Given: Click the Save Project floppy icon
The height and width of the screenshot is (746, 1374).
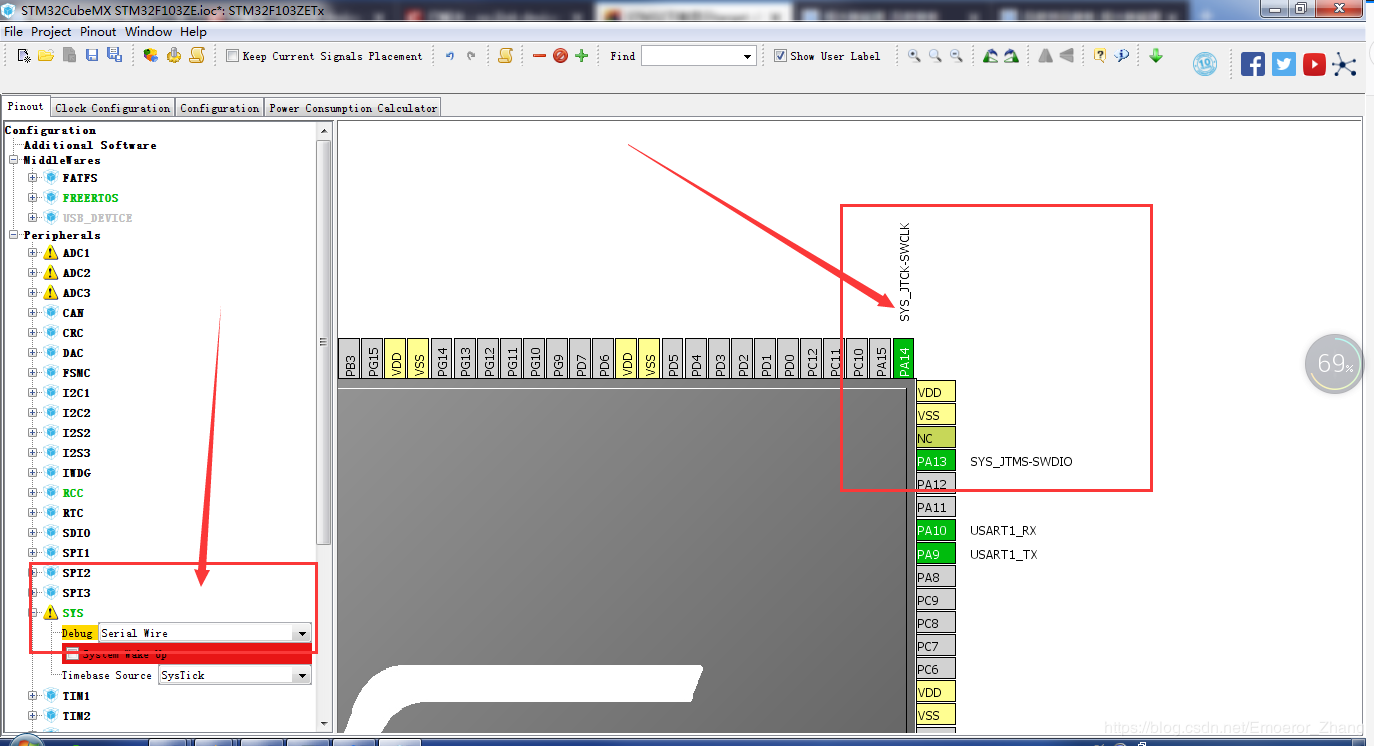Looking at the screenshot, I should click(x=92, y=56).
